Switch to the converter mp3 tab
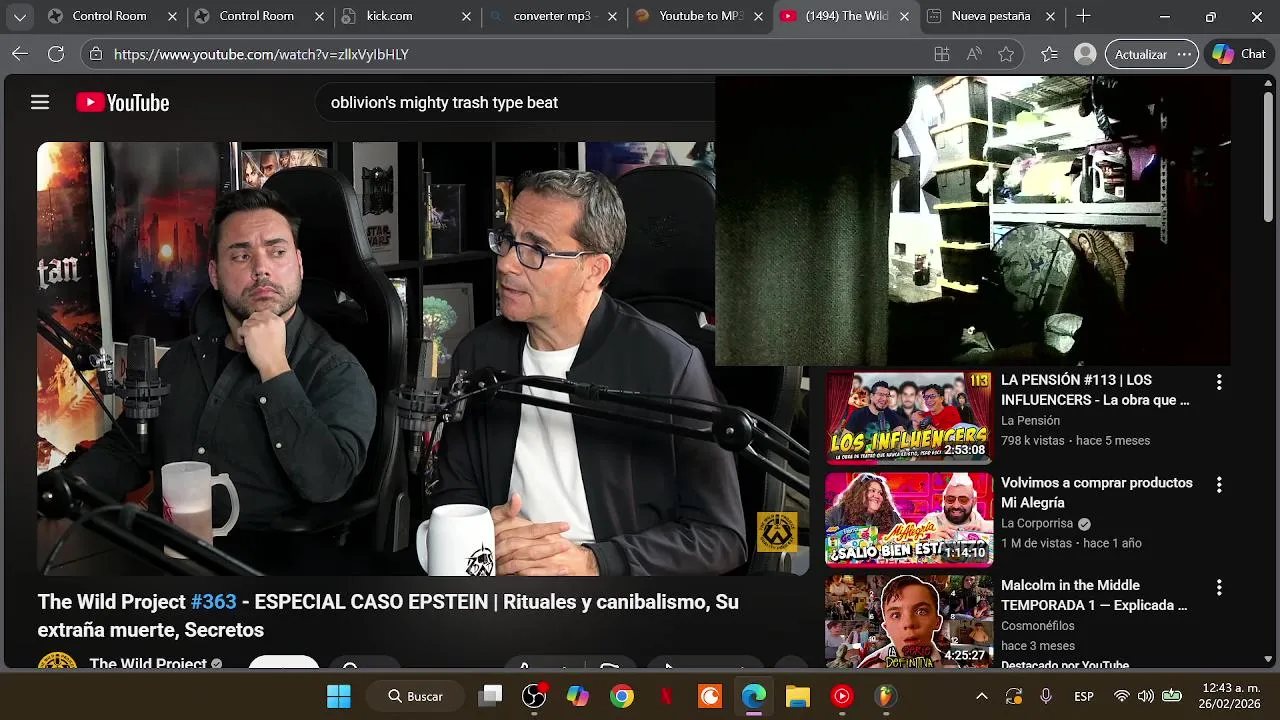The image size is (1280, 720). click(x=554, y=16)
